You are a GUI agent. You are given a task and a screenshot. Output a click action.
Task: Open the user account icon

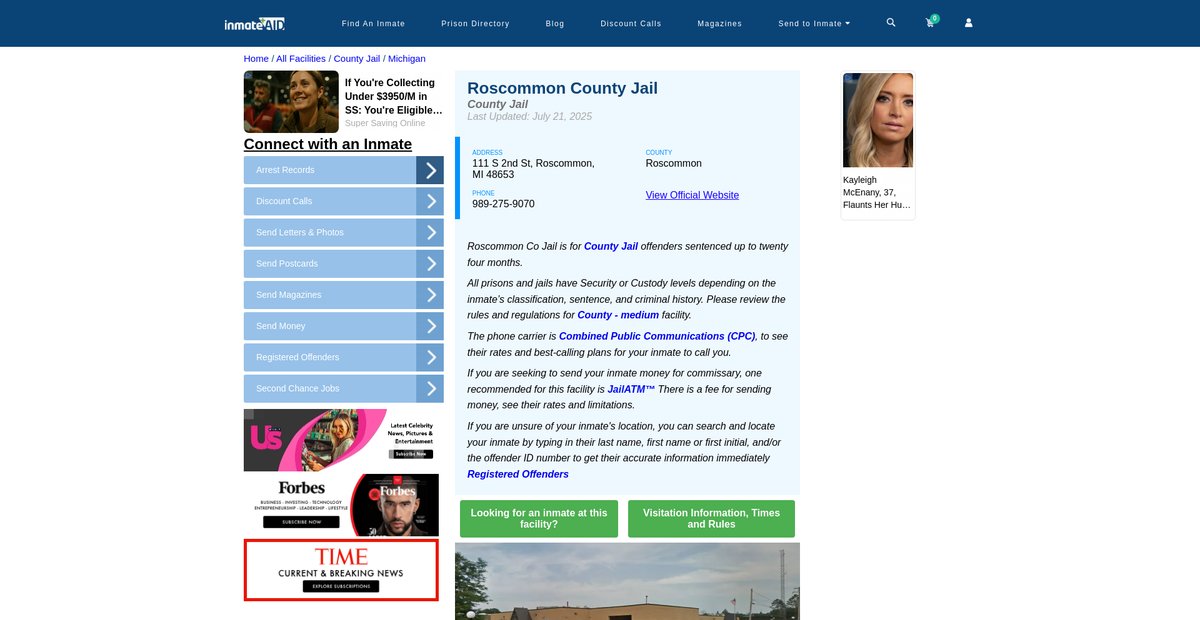[968, 22]
